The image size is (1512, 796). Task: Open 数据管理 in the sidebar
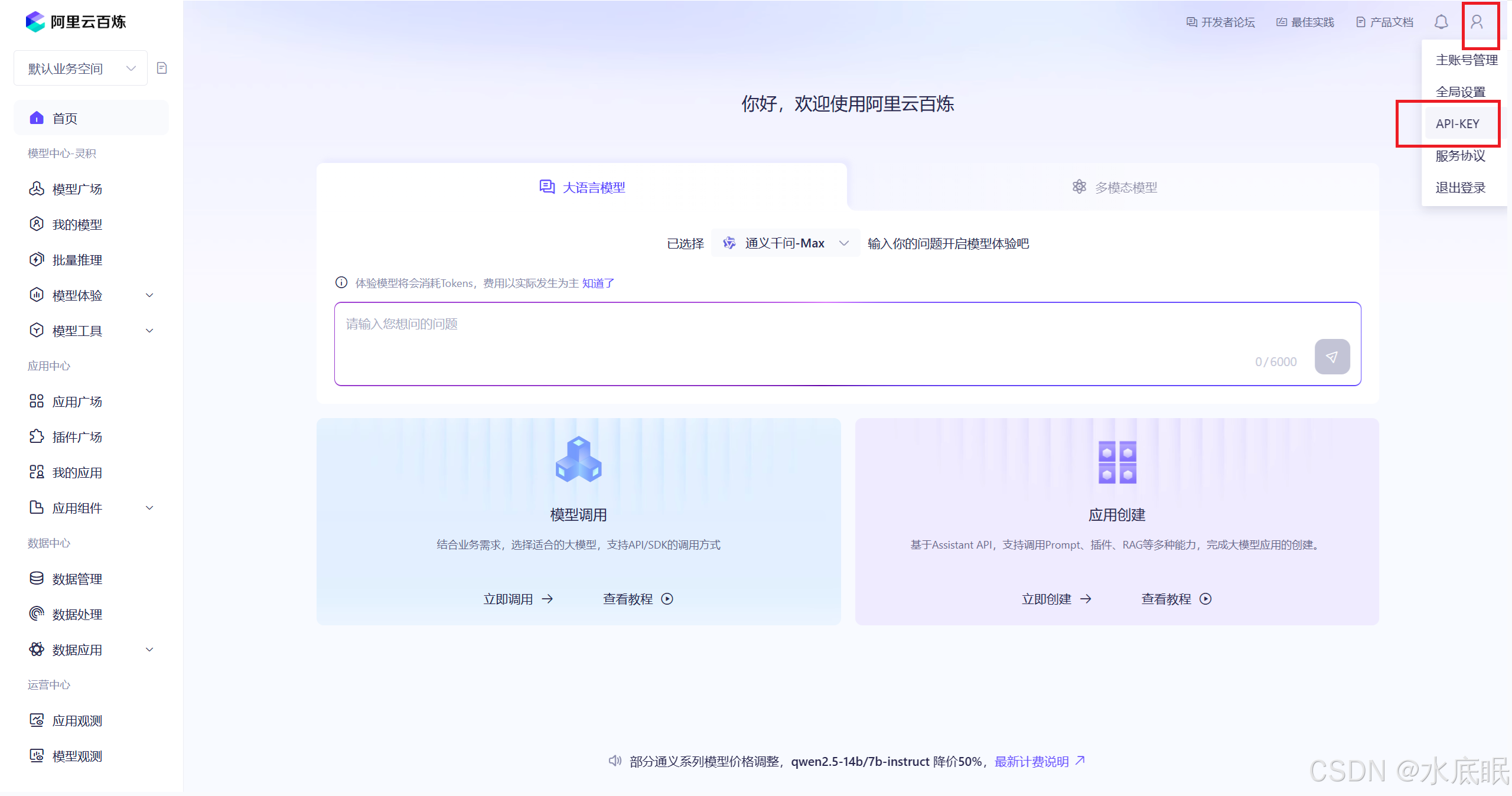click(x=77, y=579)
